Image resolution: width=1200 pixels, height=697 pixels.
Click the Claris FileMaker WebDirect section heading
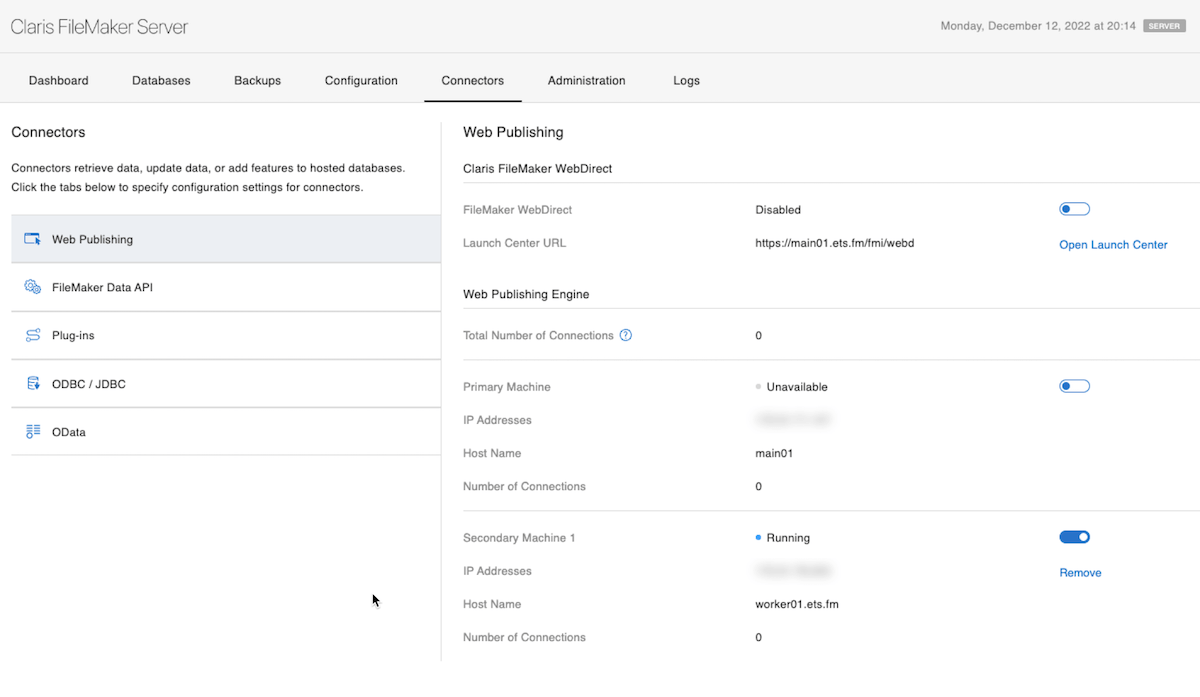538,168
